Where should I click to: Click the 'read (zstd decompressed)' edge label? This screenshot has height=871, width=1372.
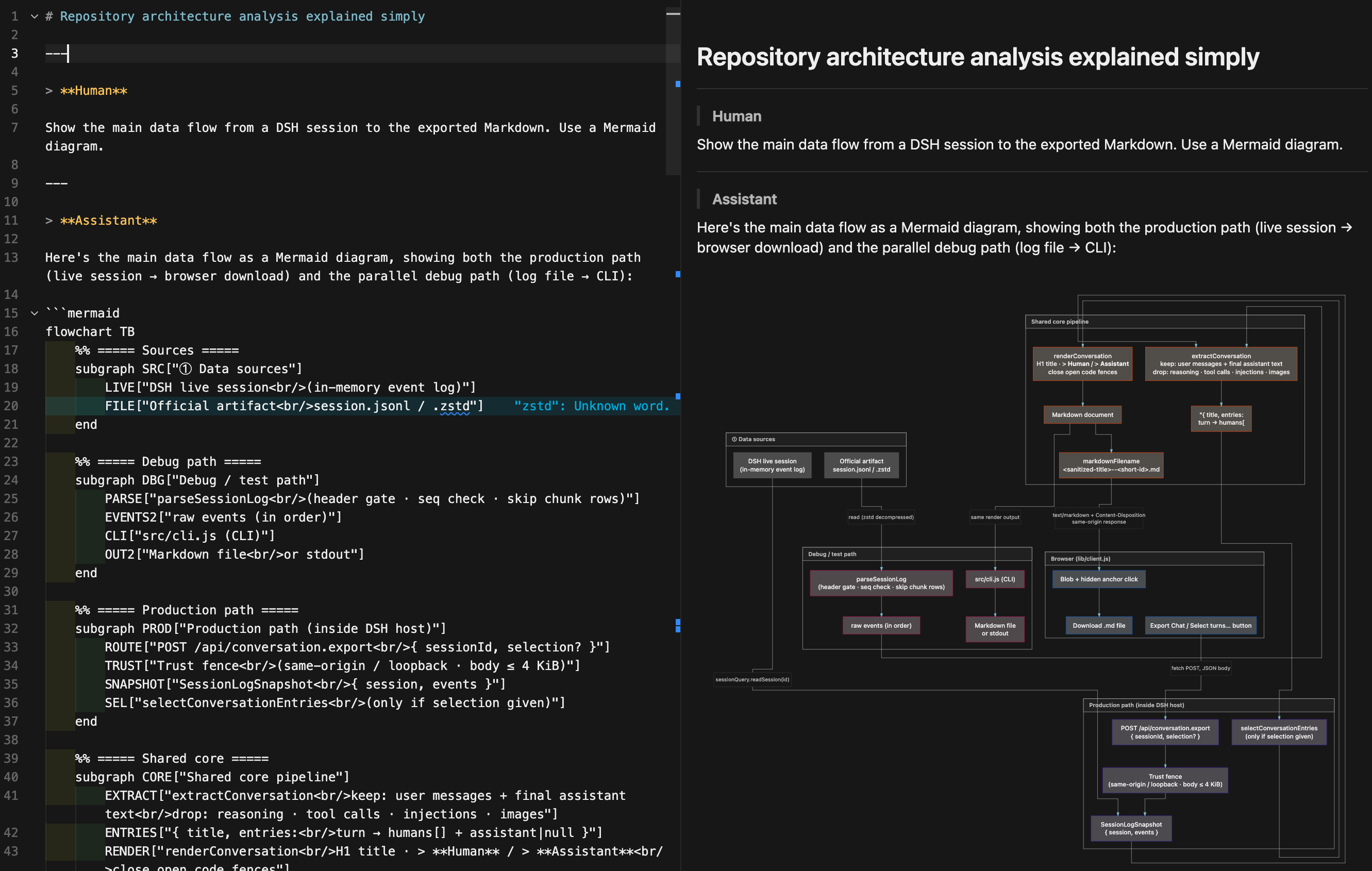click(x=881, y=517)
